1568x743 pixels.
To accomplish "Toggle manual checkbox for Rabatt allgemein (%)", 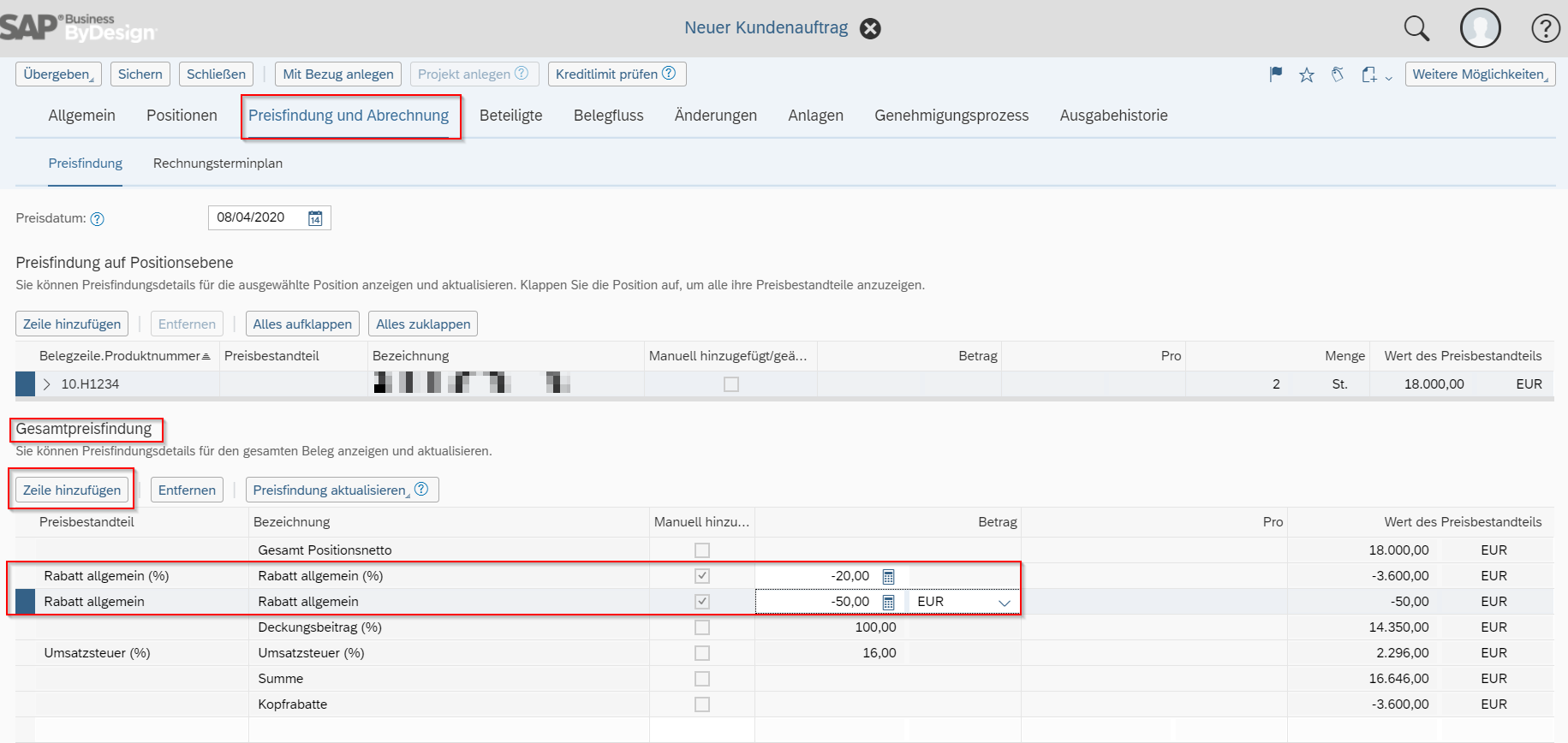I will pos(702,576).
